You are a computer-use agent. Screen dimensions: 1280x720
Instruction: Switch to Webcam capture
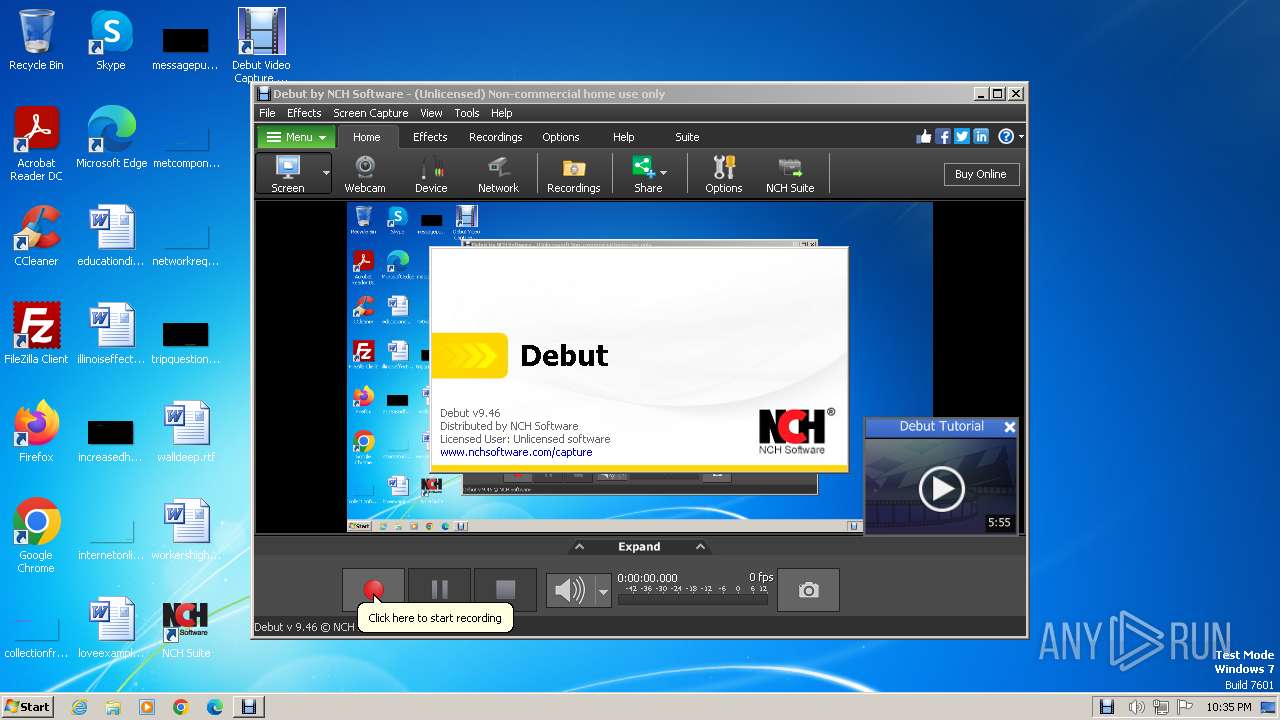[365, 174]
